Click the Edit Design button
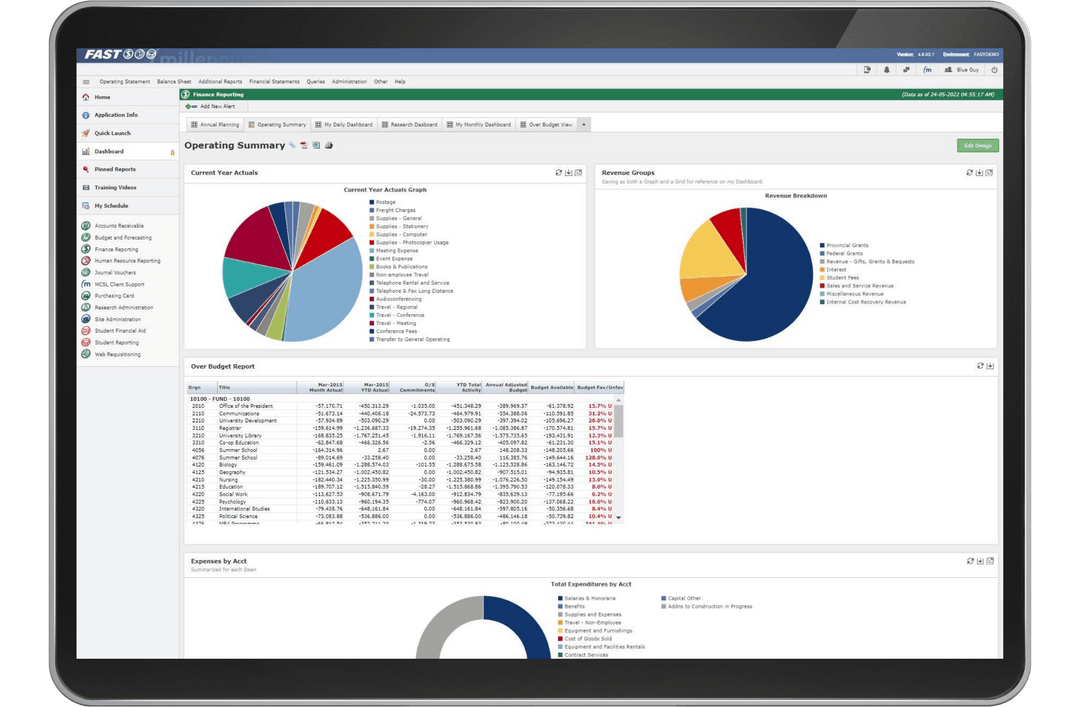1080x707 pixels. 976,145
